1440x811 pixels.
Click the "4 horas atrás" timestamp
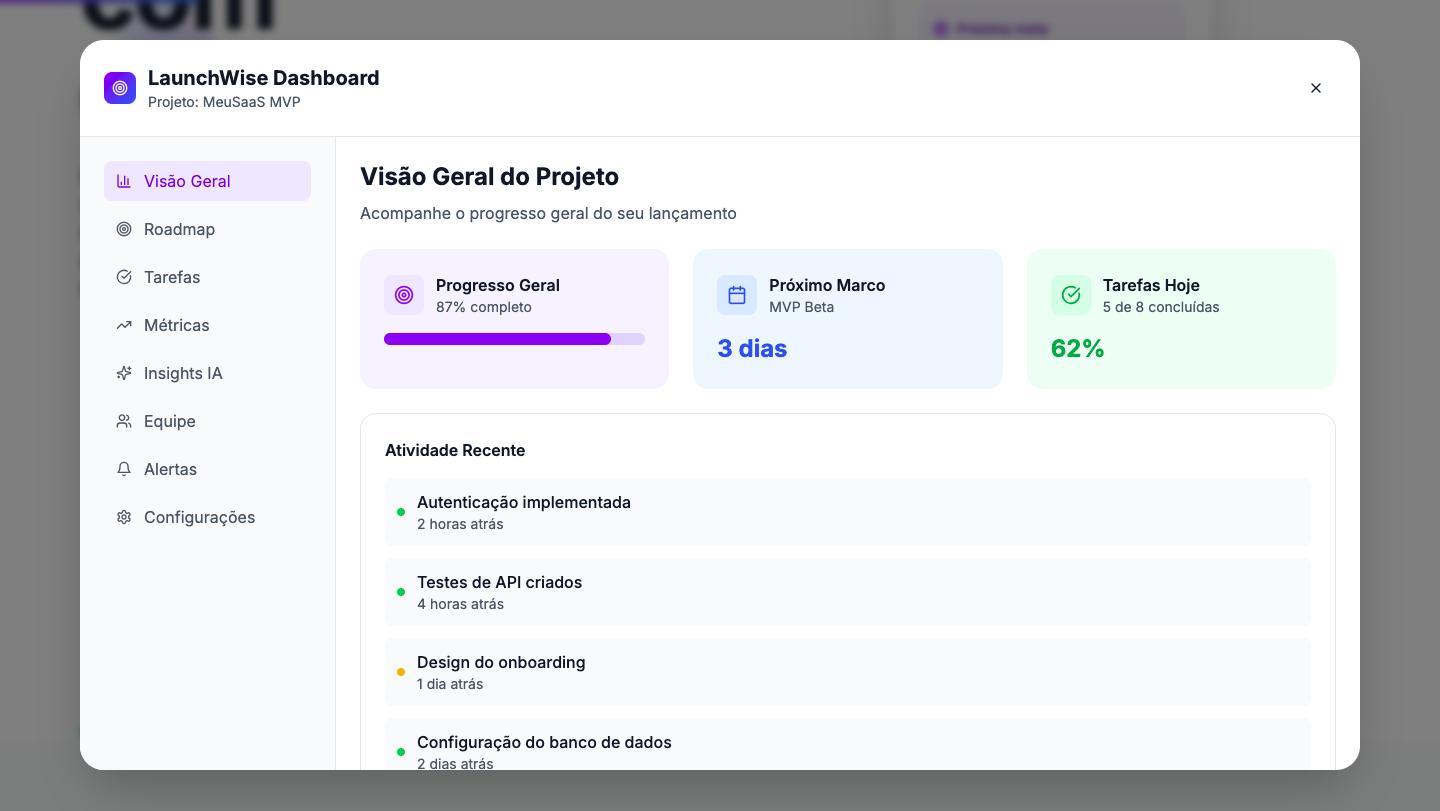pyautogui.click(x=460, y=604)
